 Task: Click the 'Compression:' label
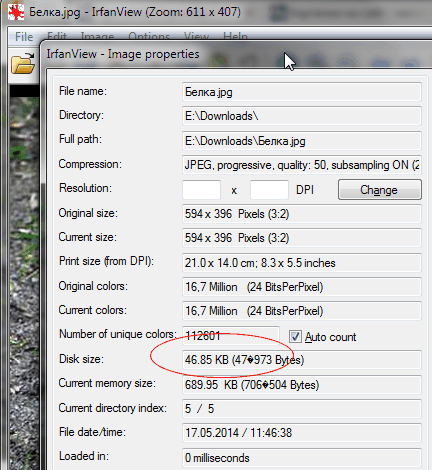click(x=90, y=164)
